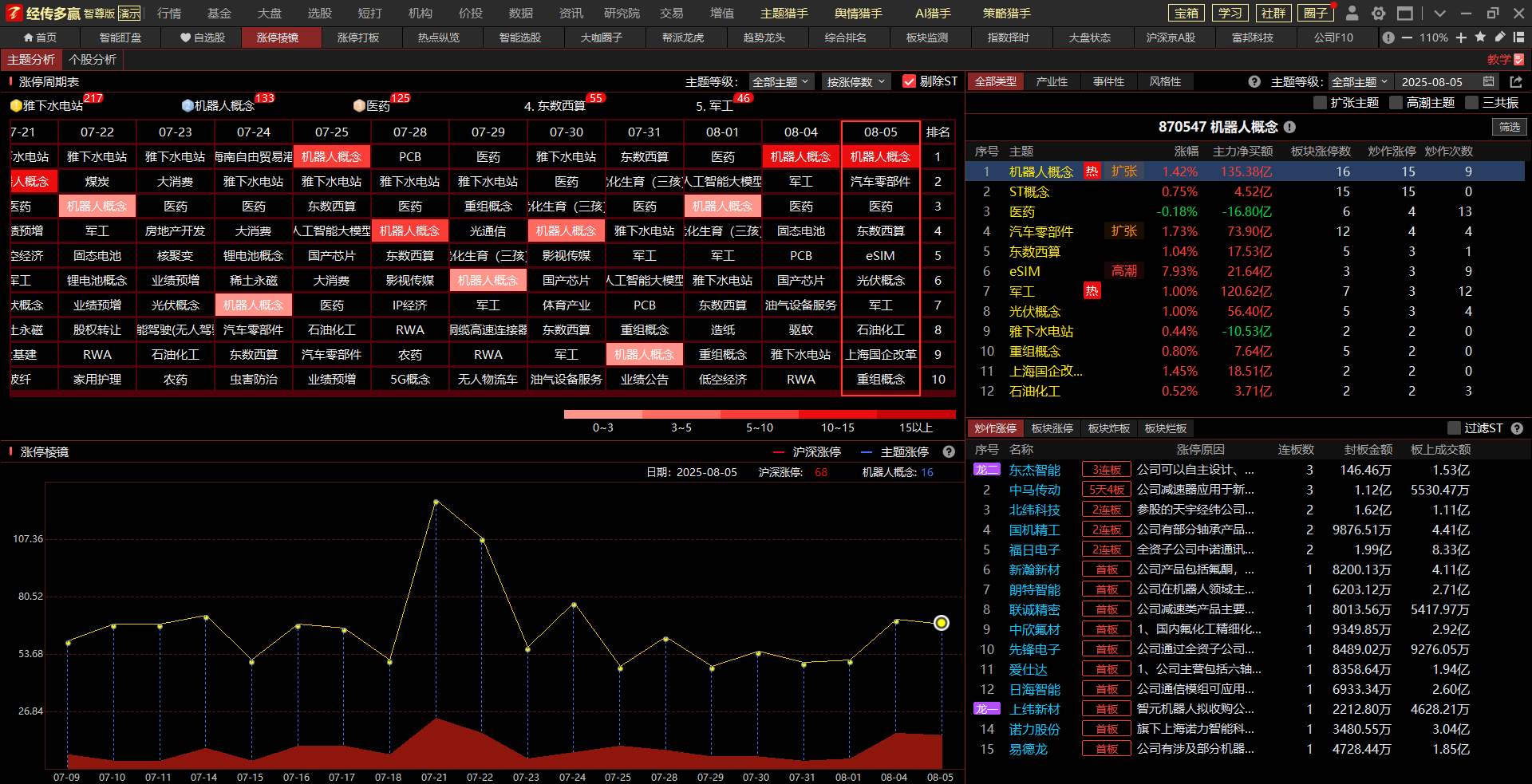Screen dimensions: 1532x784
Task: Click the plus icon to zoom in
Action: [x=1461, y=37]
